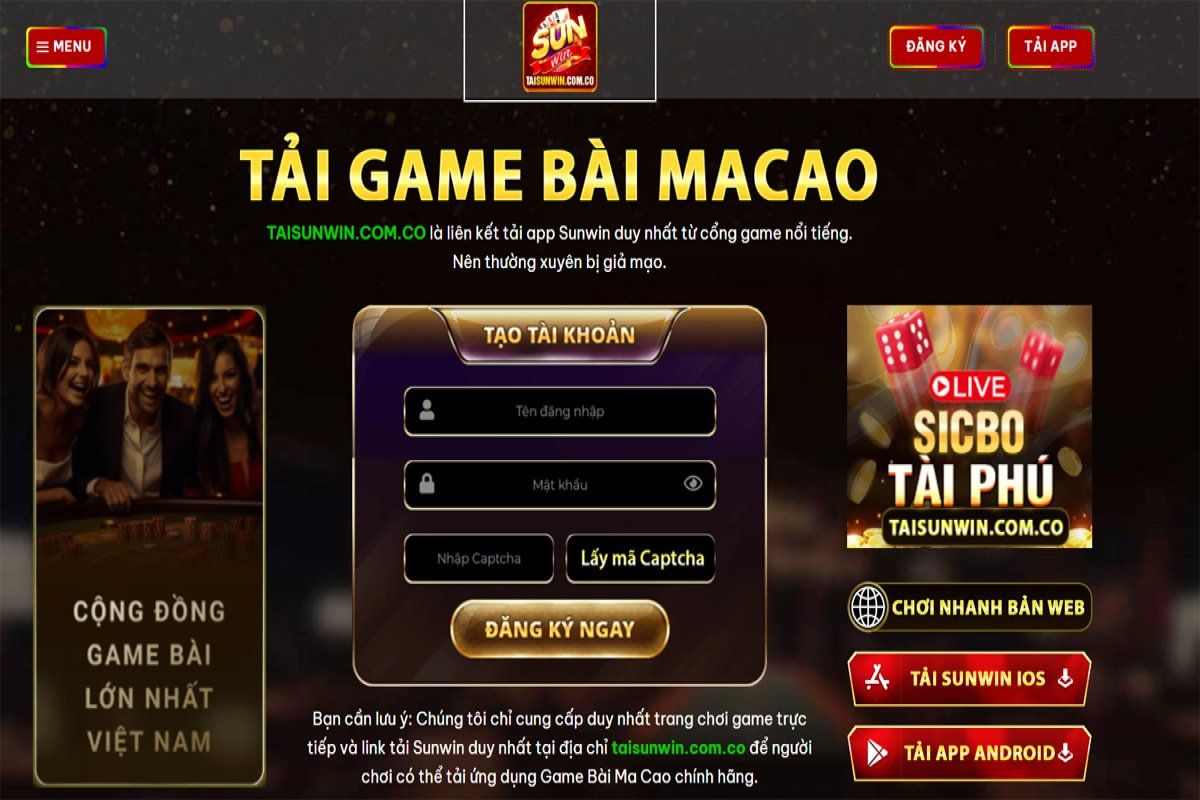Click the download arrow on TẢI SUNWIN IOS
This screenshot has width=1200, height=800.
pyautogui.click(x=1065, y=679)
